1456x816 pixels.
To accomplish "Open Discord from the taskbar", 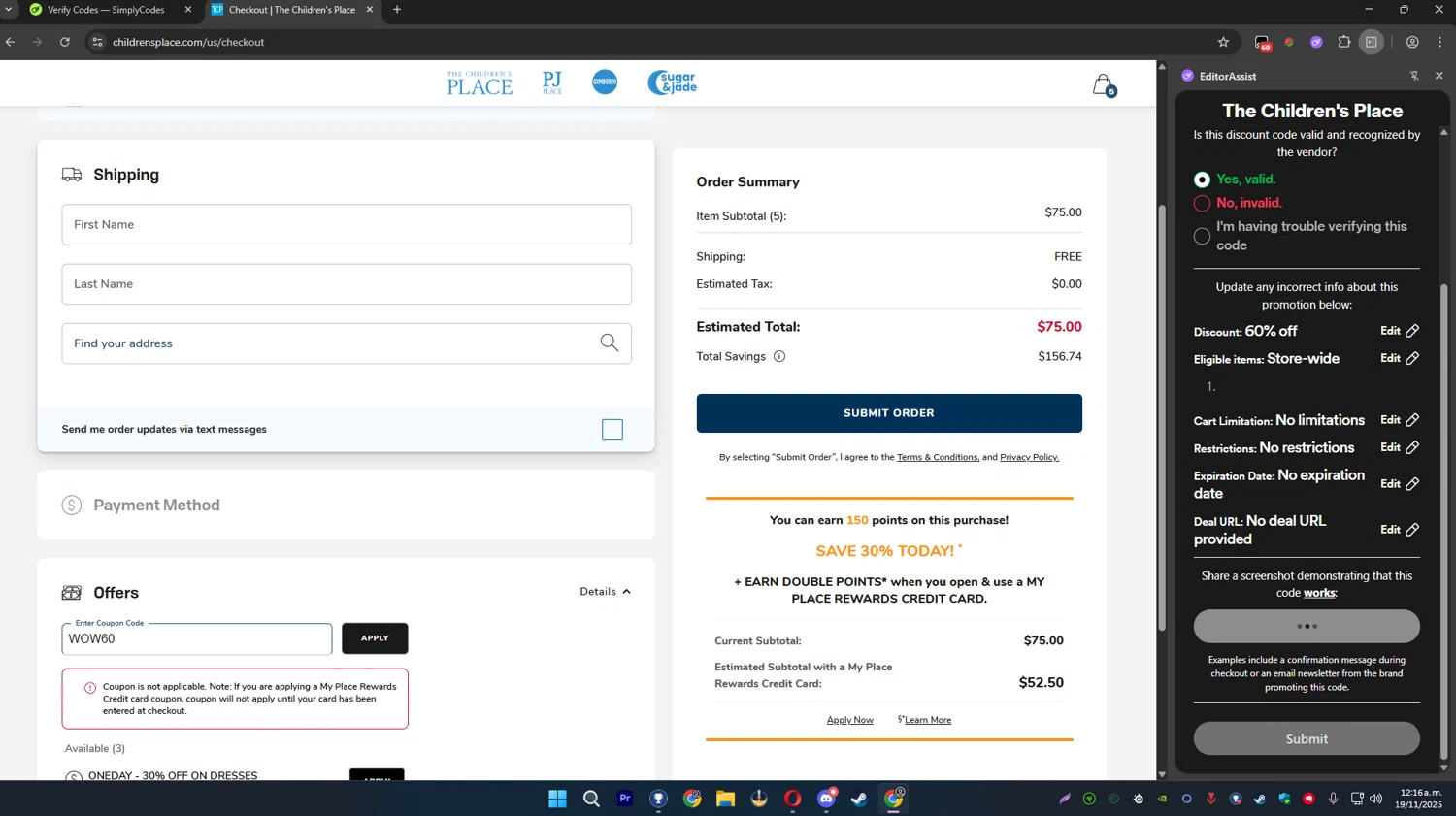I will click(826, 799).
